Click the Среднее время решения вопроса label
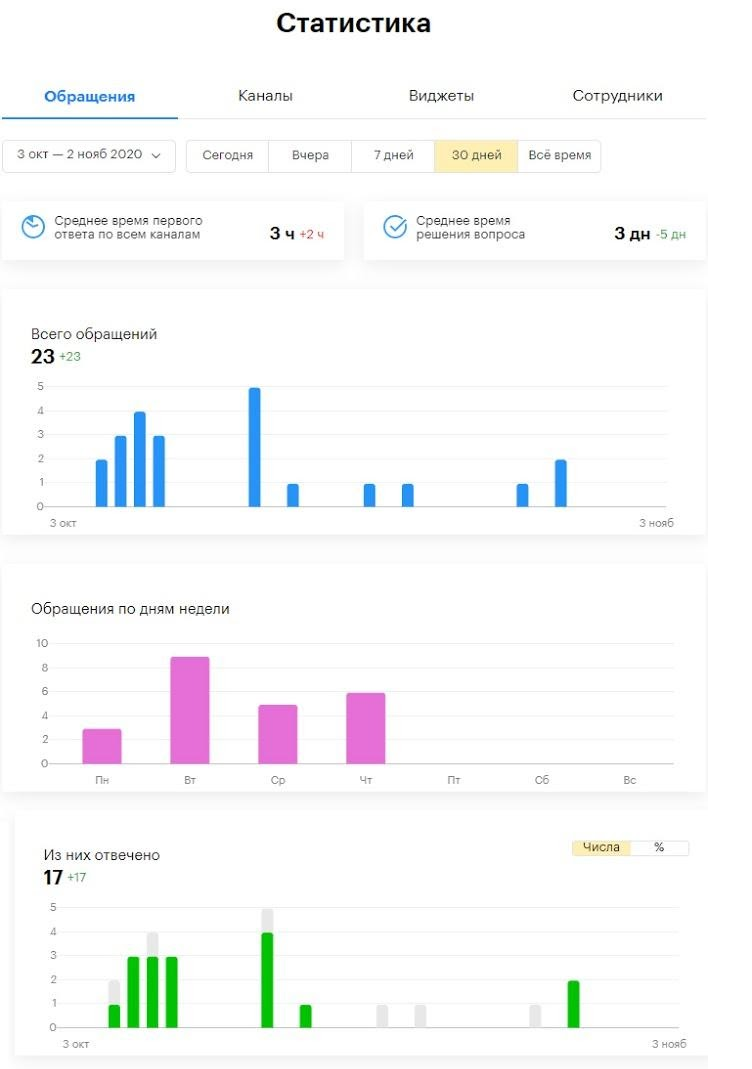752x1069 pixels. 470,228
